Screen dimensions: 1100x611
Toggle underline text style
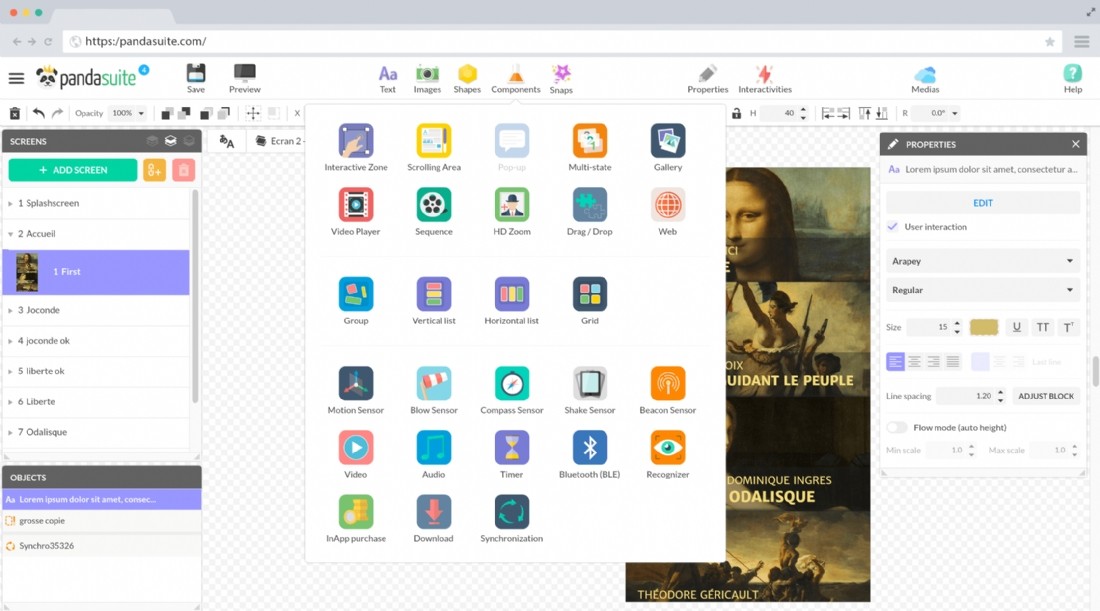[1016, 327]
